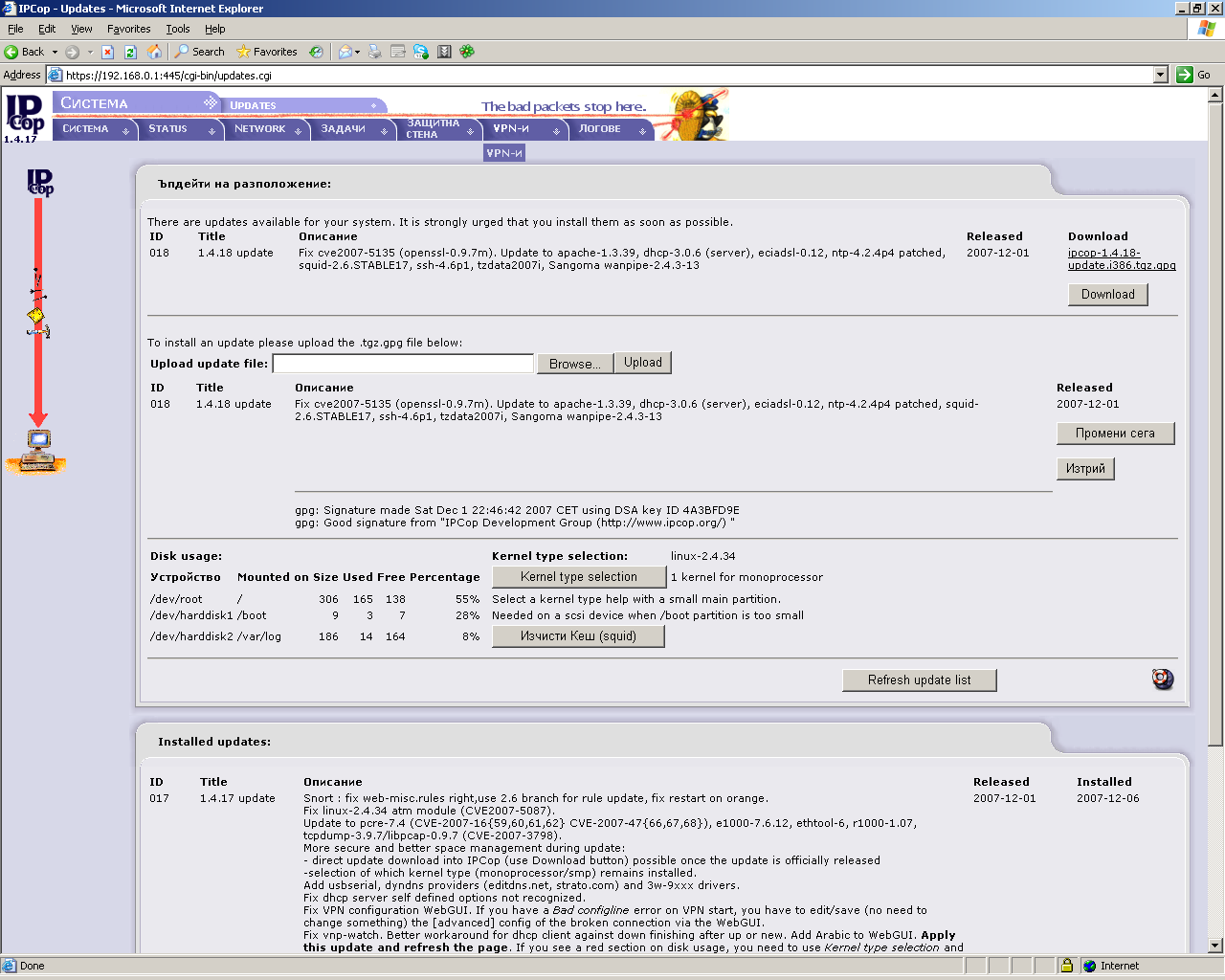Click the dark square toolbar icon beside Skype
Image resolution: width=1225 pixels, height=980 pixels.
[x=444, y=52]
